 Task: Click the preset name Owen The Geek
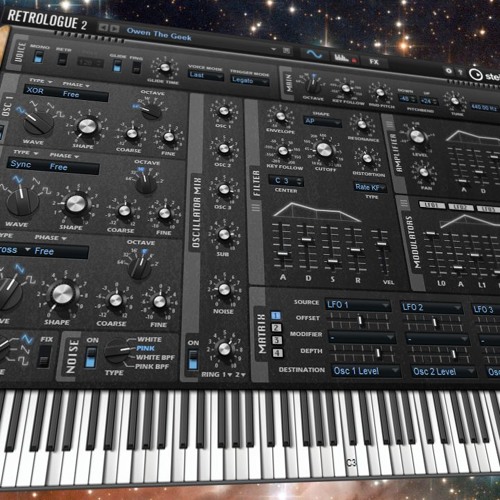(159, 35)
